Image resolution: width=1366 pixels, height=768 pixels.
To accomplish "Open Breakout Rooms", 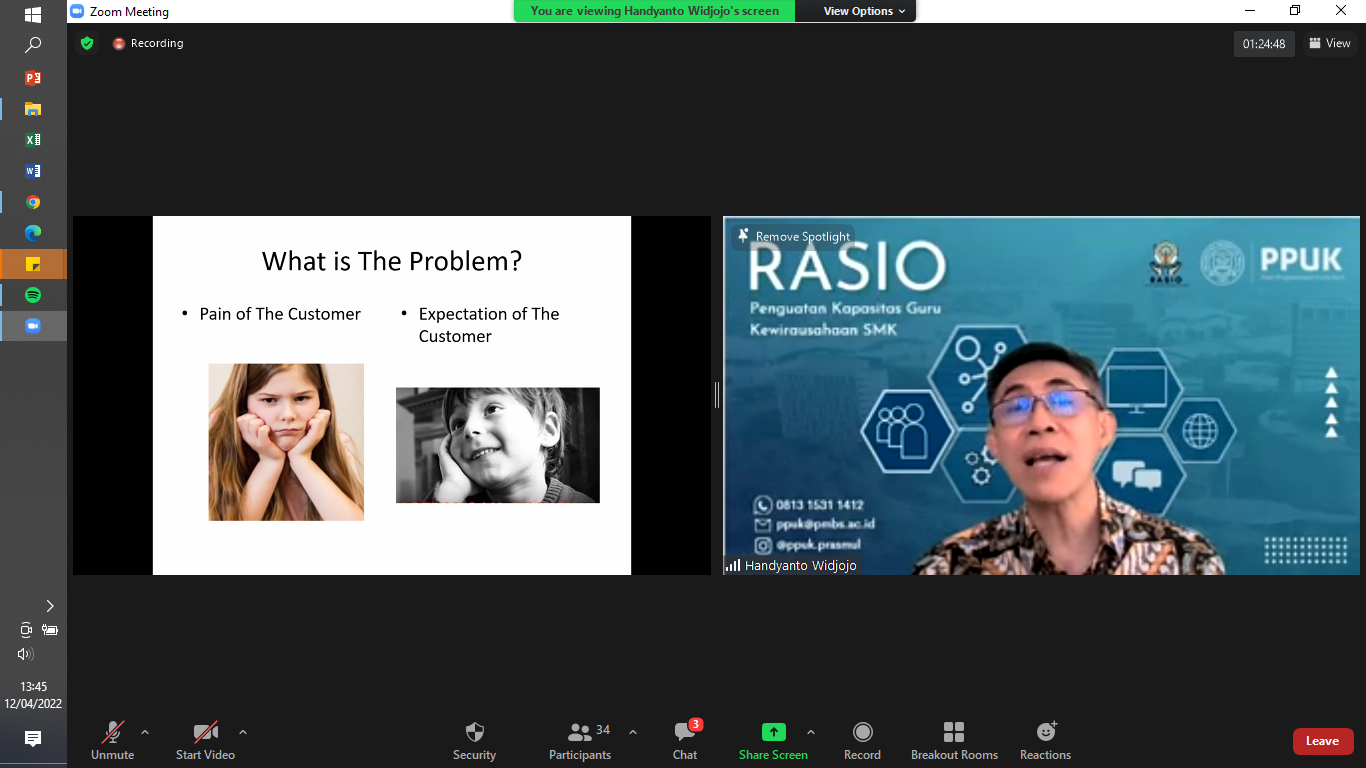I will click(954, 741).
